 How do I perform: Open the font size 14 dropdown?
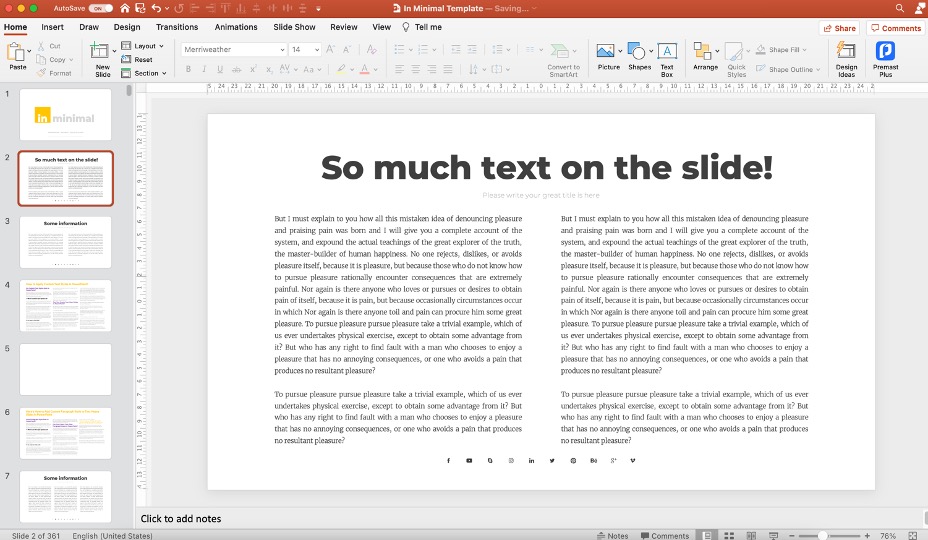(x=317, y=50)
